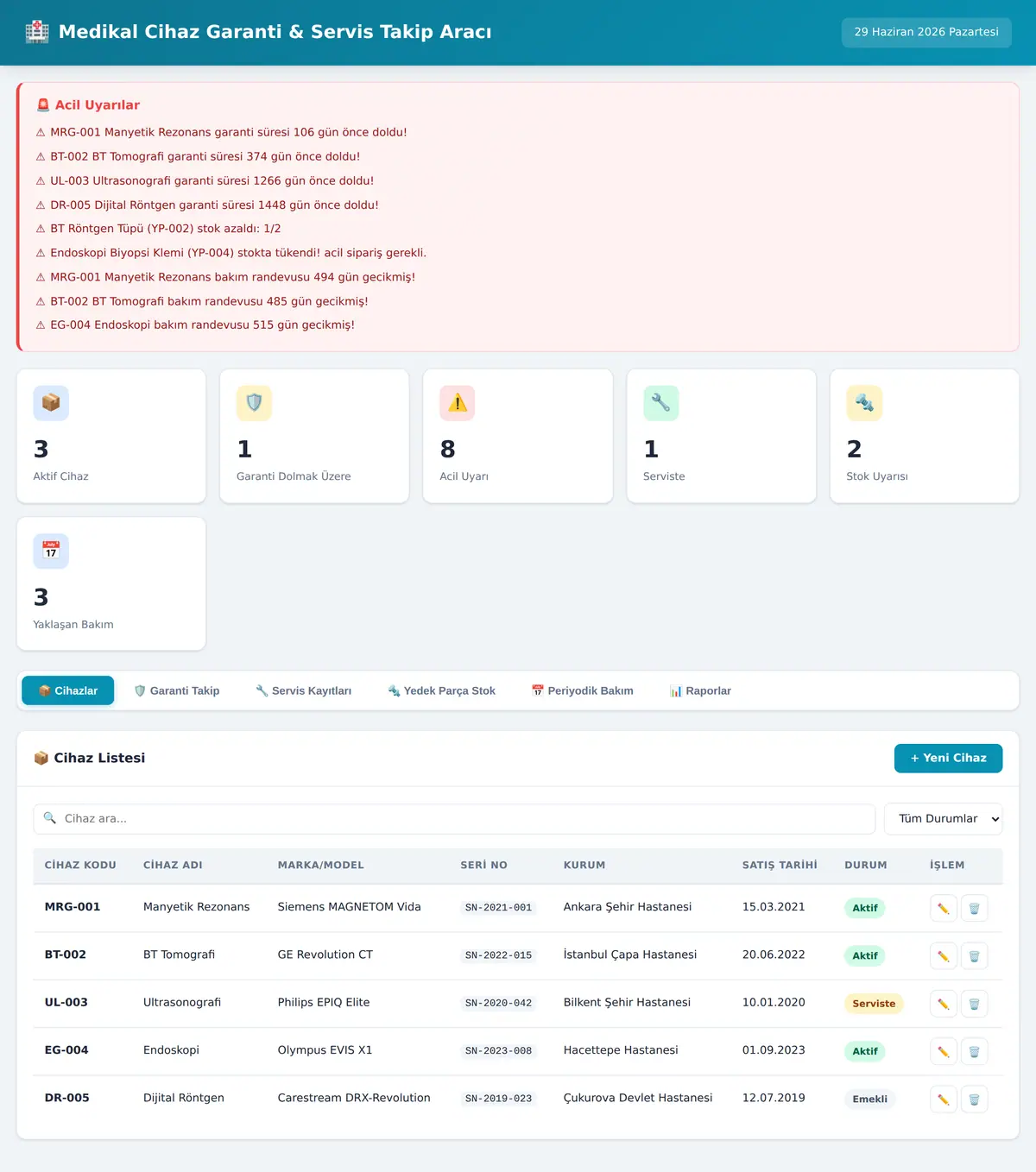The width and height of the screenshot is (1036, 1172).
Task: Delete the BT-002 BT Tomografi device
Action: point(975,955)
